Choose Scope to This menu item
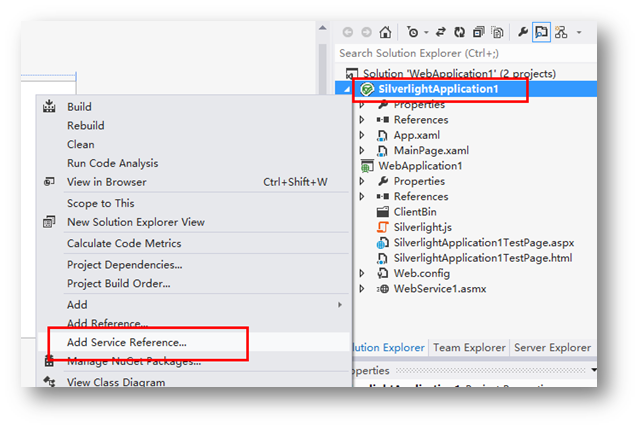The image size is (639, 429). pos(194,203)
